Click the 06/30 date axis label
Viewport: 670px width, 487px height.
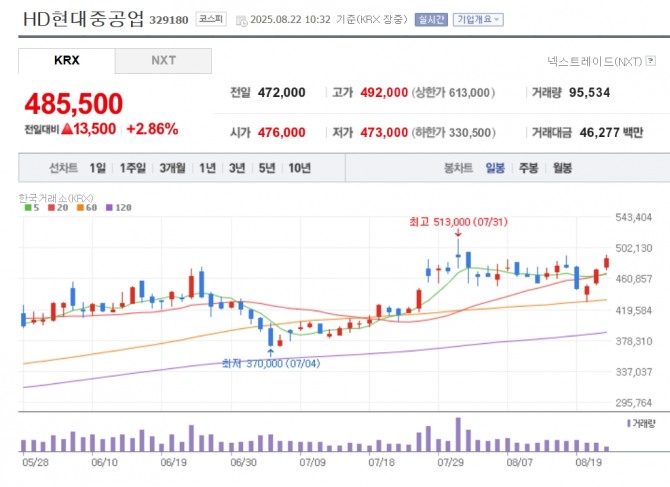tap(243, 462)
